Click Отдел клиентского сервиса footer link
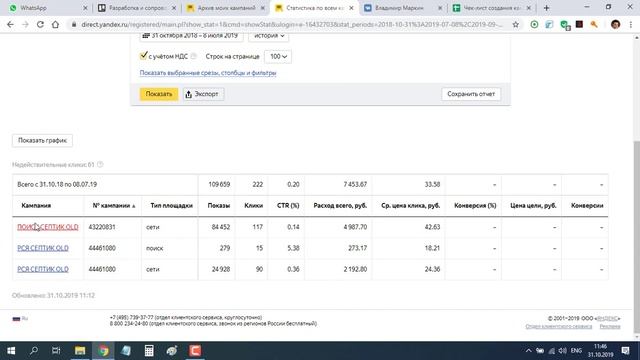 coord(558,326)
